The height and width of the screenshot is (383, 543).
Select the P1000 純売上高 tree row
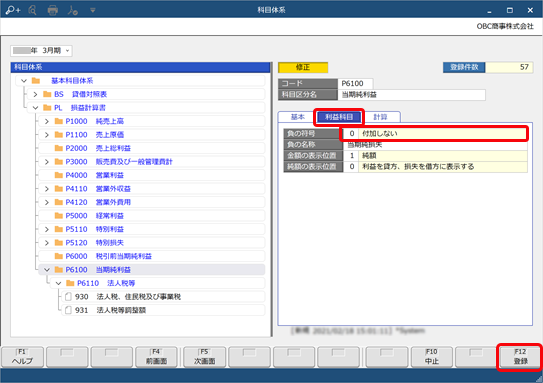click(x=152, y=121)
